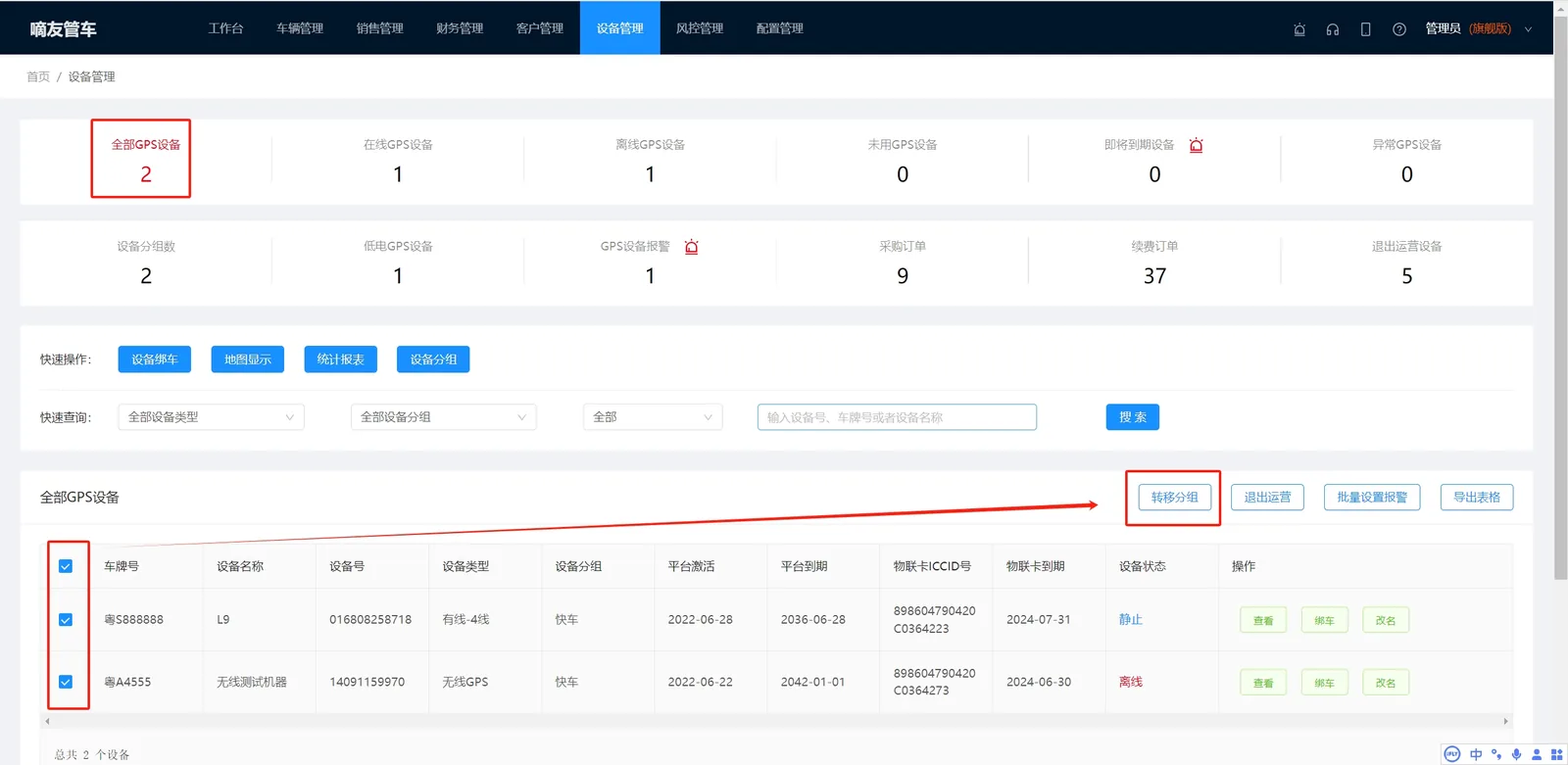Viewport: 1568px width, 765px height.
Task: Switch to the 风控管理 menu
Action: click(700, 28)
